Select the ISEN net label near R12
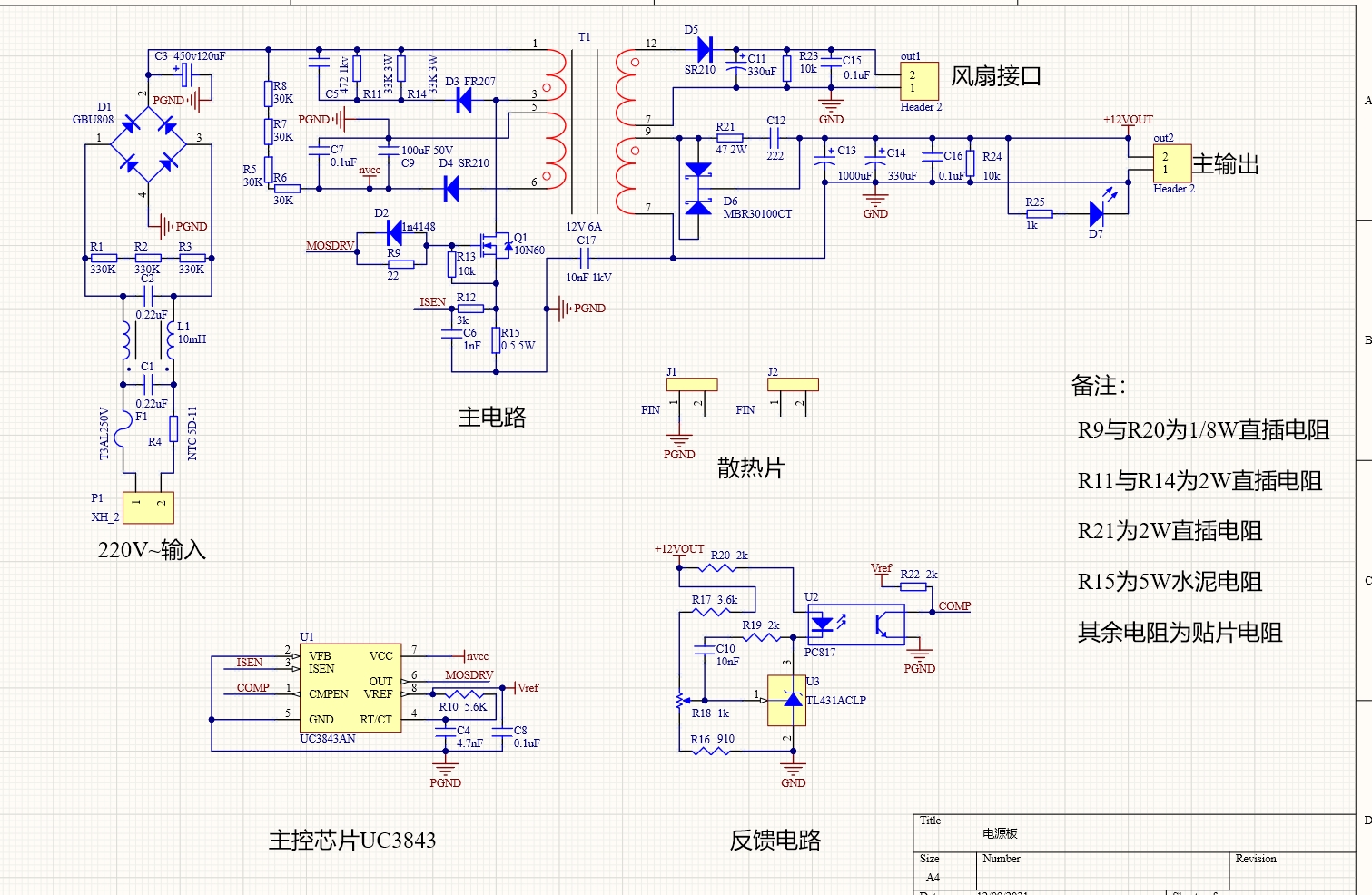 pos(432,302)
